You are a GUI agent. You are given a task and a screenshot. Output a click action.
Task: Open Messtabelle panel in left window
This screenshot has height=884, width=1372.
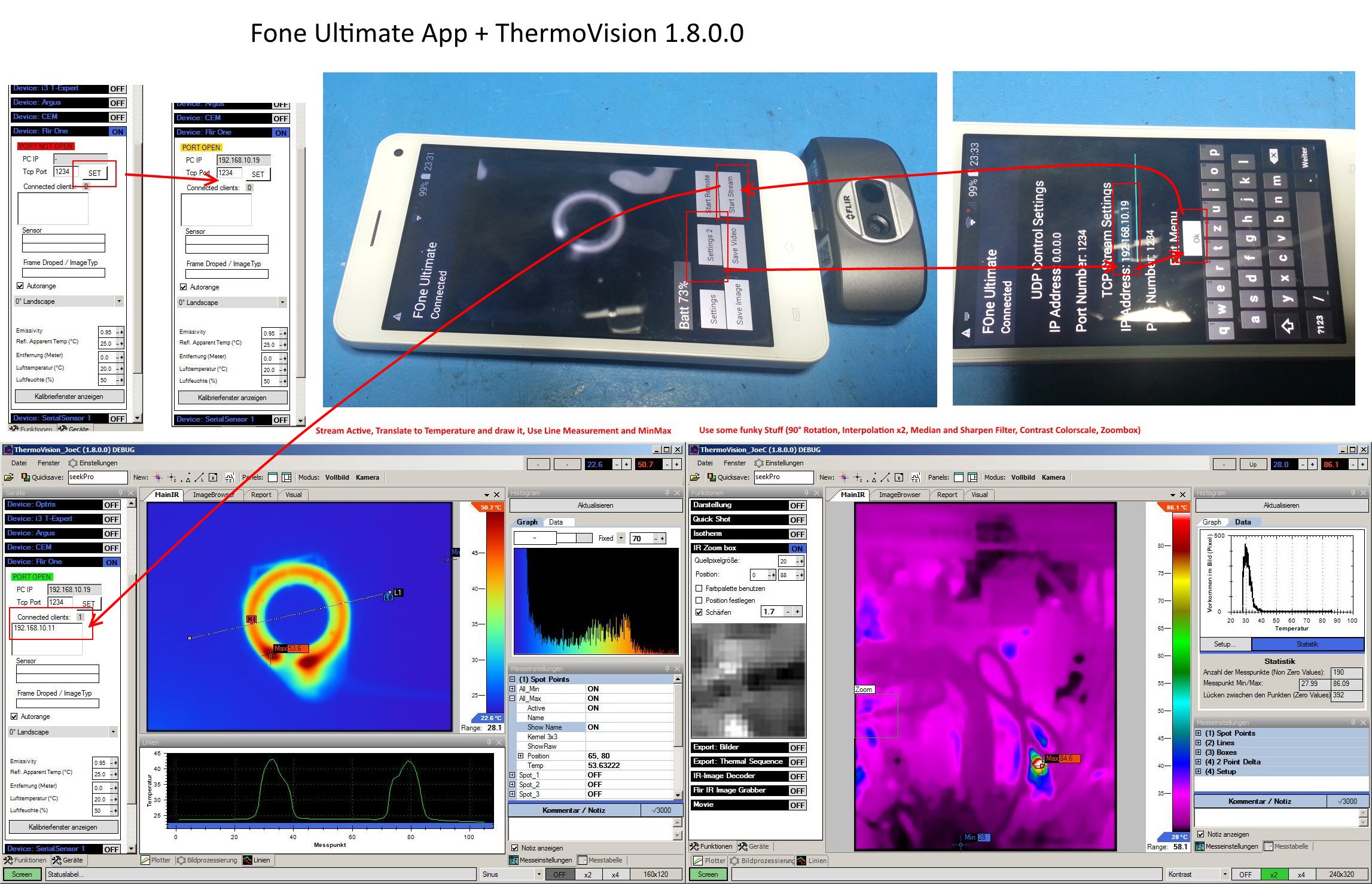(600, 860)
